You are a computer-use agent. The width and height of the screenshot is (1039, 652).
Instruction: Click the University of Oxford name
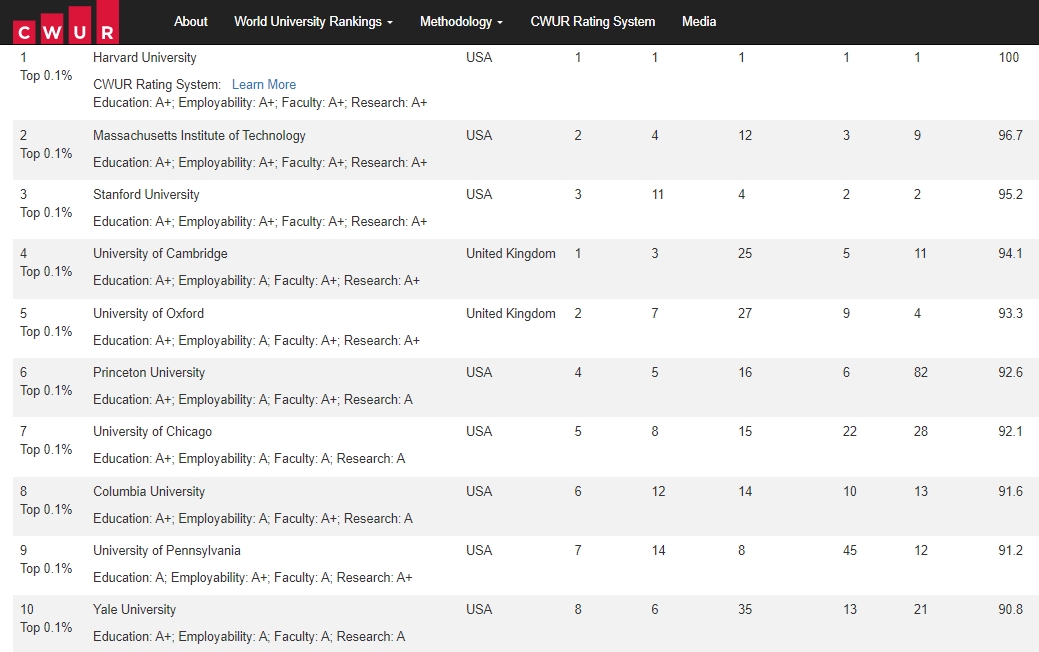point(148,314)
